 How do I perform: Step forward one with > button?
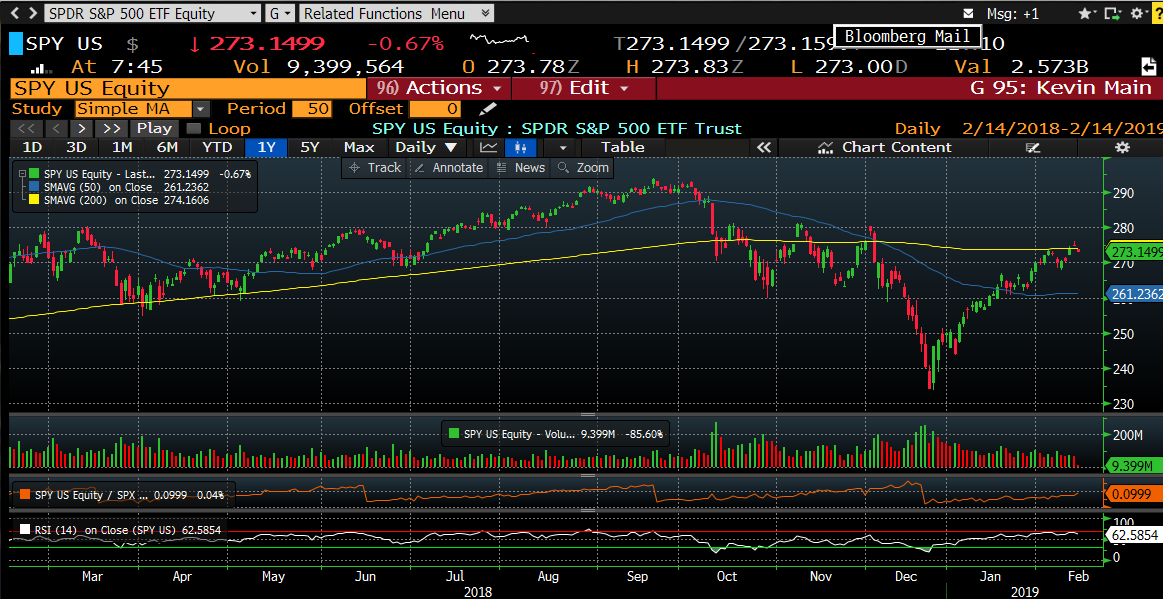point(84,128)
